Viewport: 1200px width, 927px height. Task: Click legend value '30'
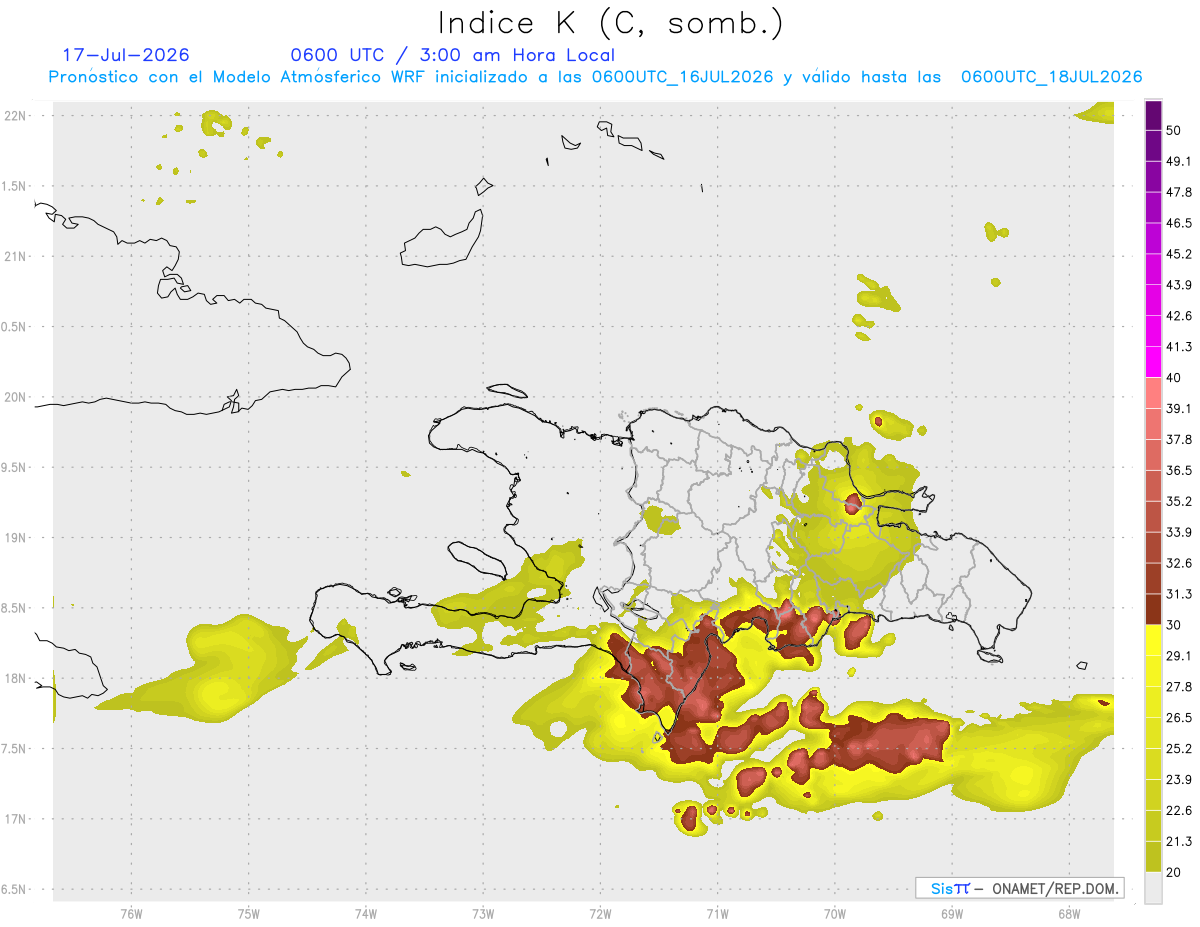[x=1173, y=625]
